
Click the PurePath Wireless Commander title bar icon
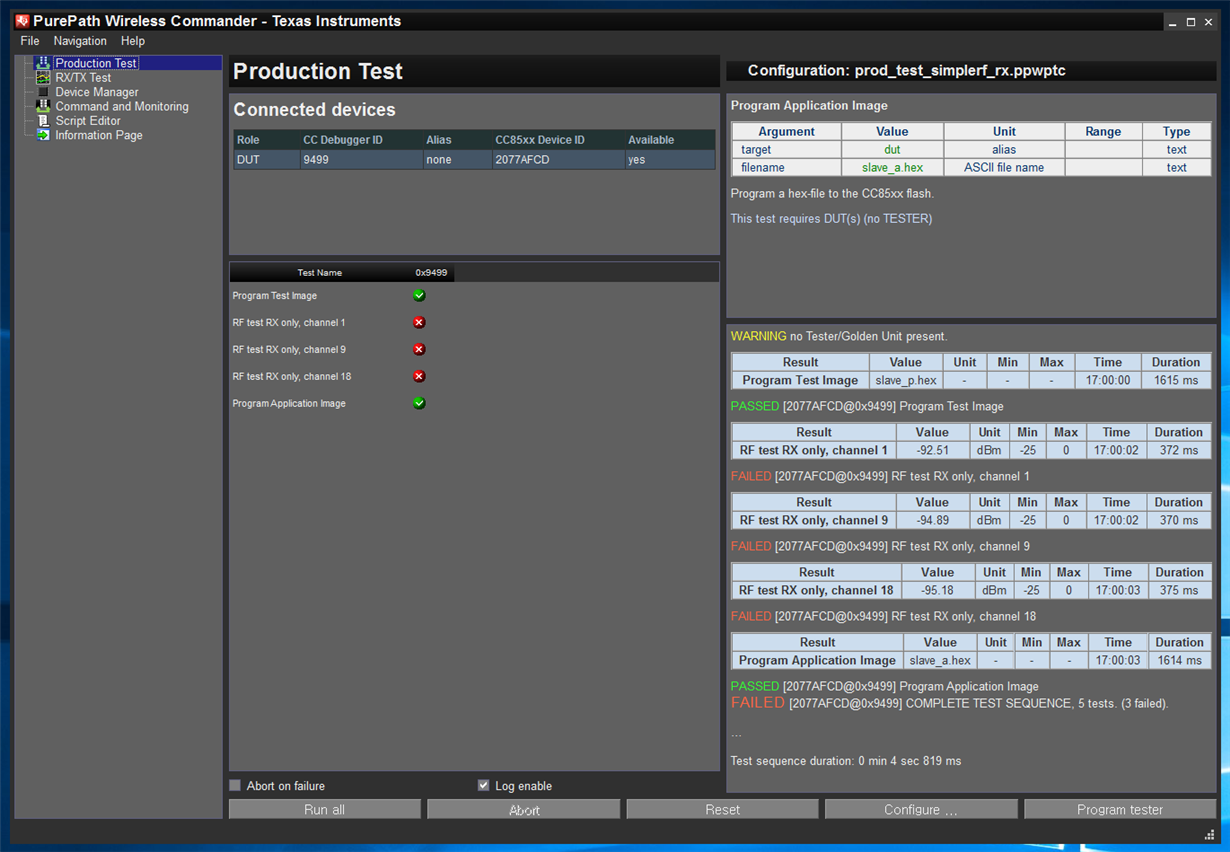pos(23,21)
